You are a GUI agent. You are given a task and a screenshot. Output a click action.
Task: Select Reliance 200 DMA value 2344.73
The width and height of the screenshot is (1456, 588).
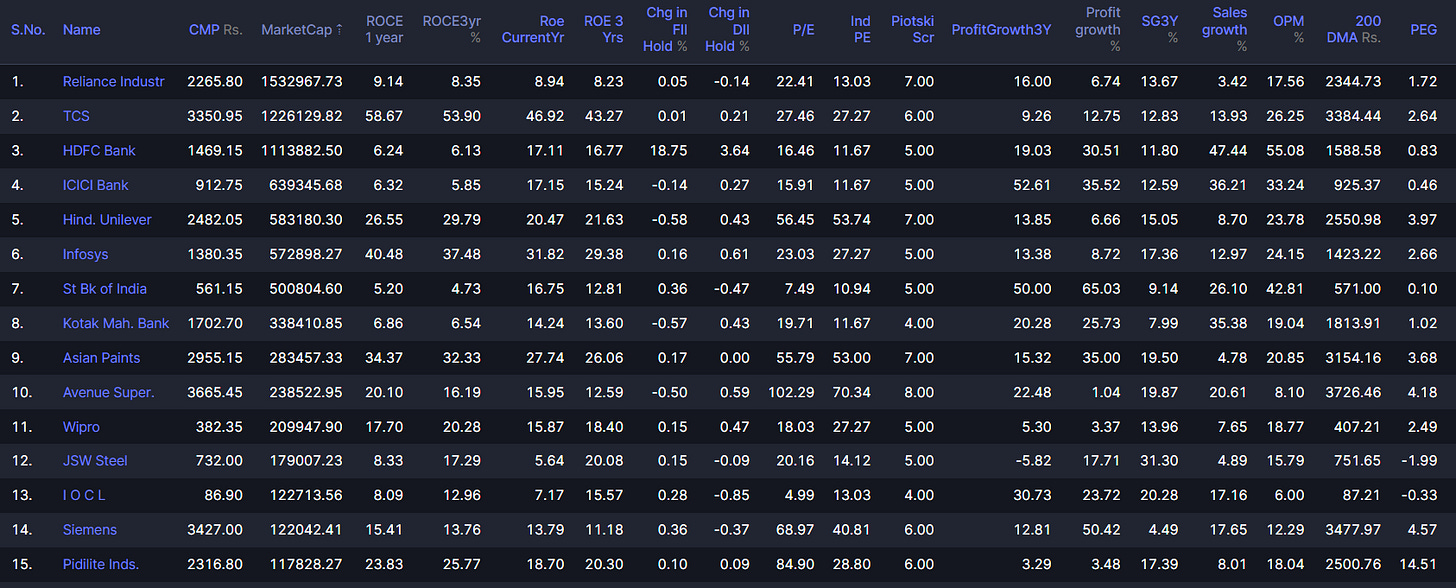(1352, 81)
